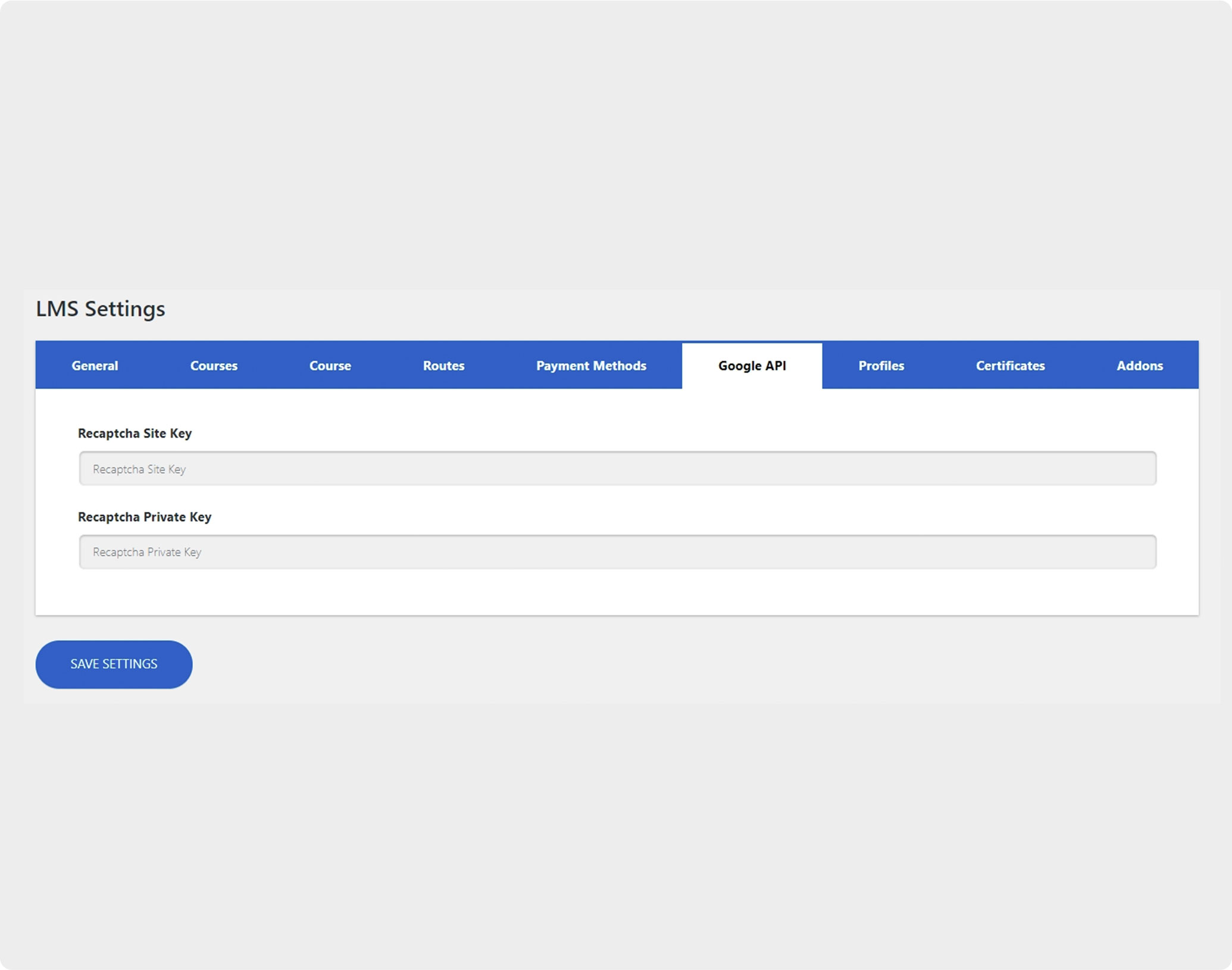1232x970 pixels.
Task: Click the Site Key placeholder text
Action: 139,469
